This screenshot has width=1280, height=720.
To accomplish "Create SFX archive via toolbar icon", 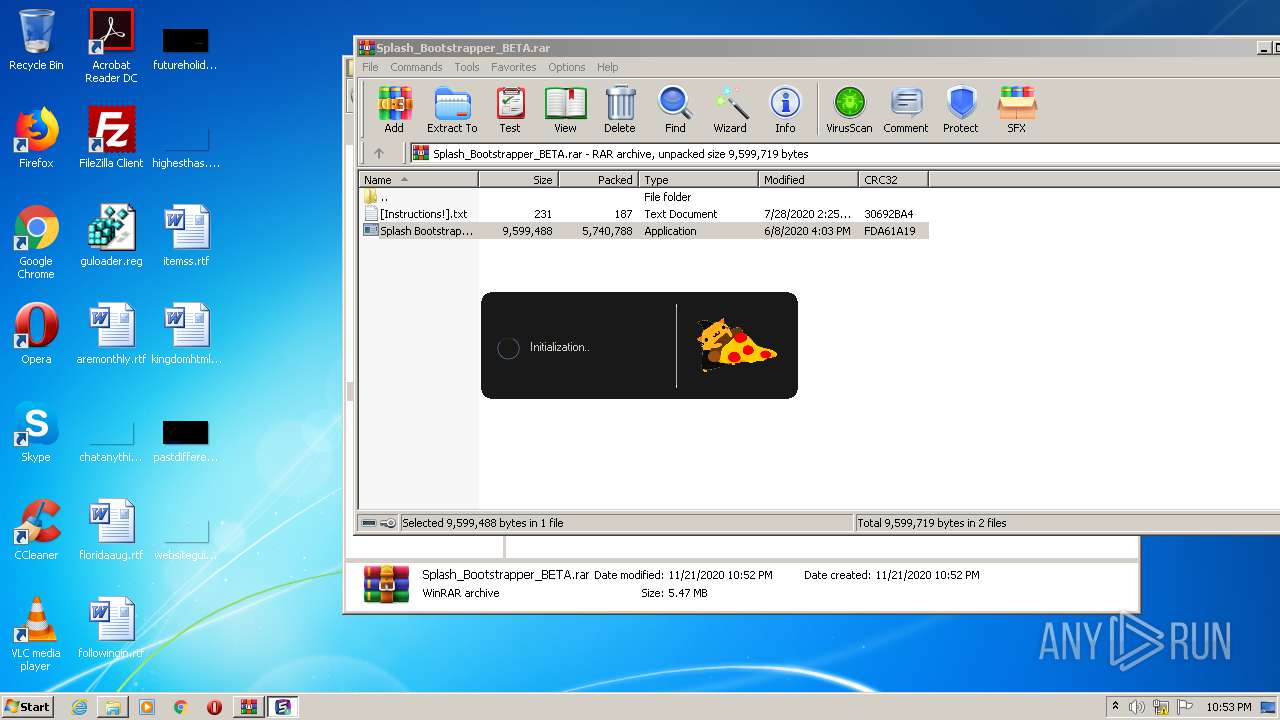I will [1016, 110].
